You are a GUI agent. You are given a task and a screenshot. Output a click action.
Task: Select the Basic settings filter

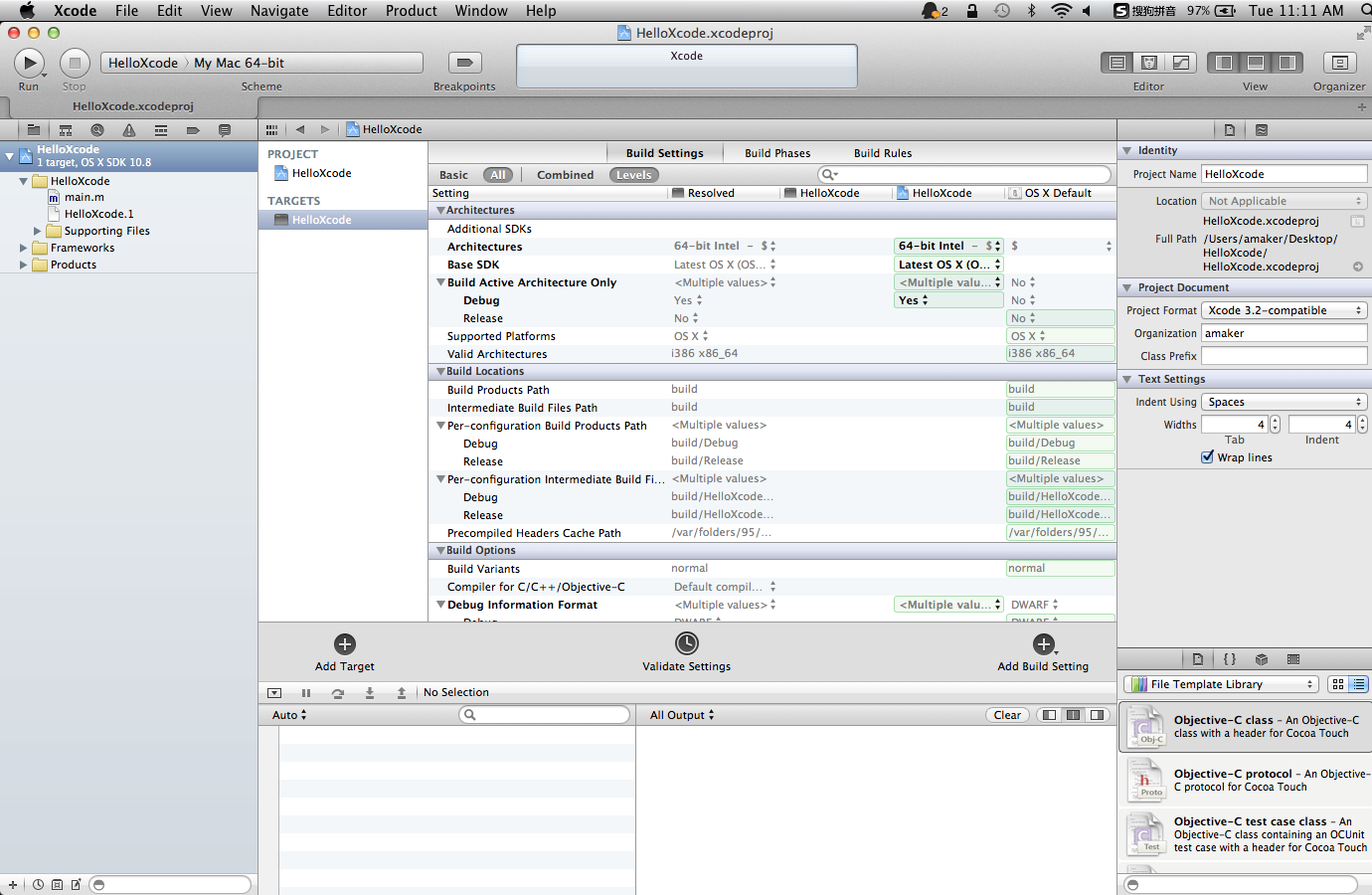pyautogui.click(x=453, y=175)
